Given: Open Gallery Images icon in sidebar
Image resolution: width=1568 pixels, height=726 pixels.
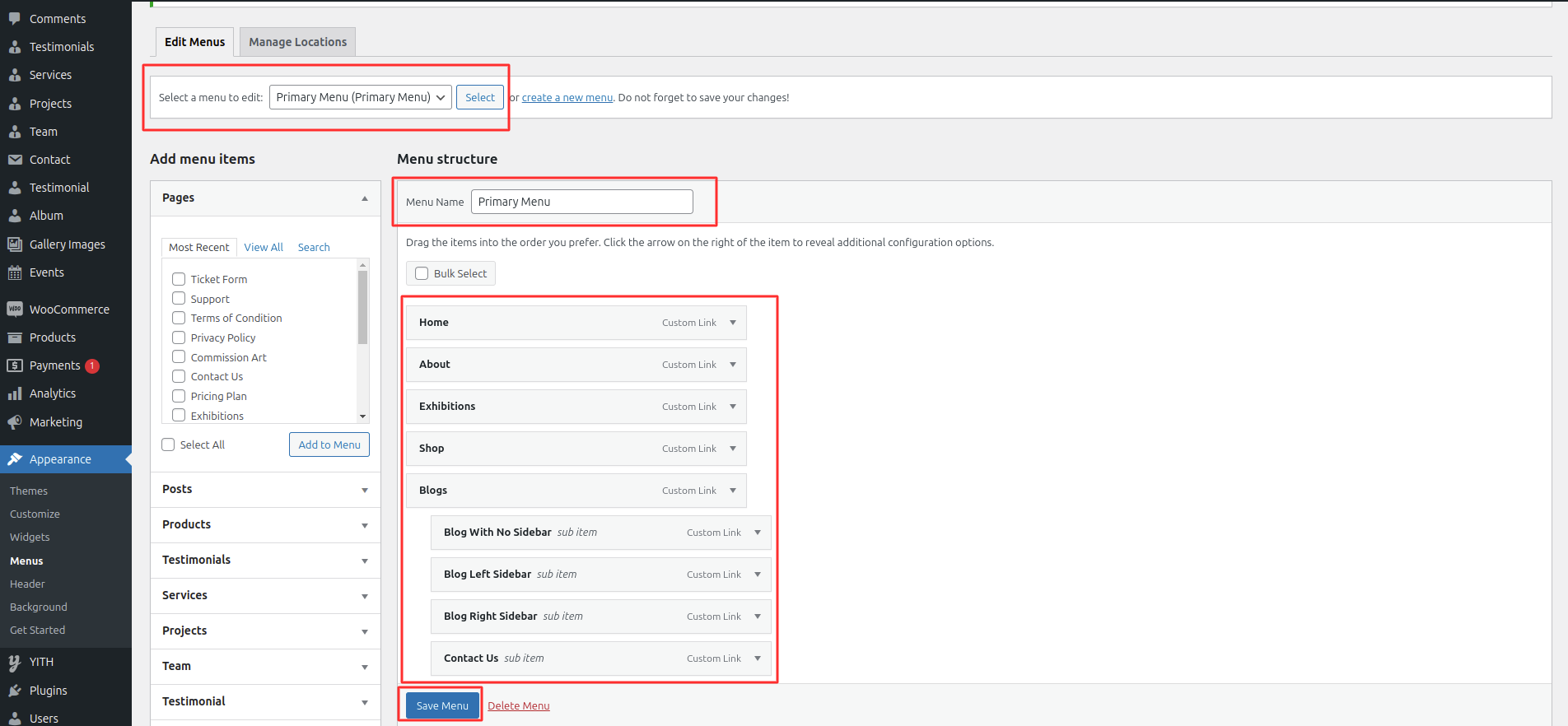Looking at the screenshot, I should [15, 244].
